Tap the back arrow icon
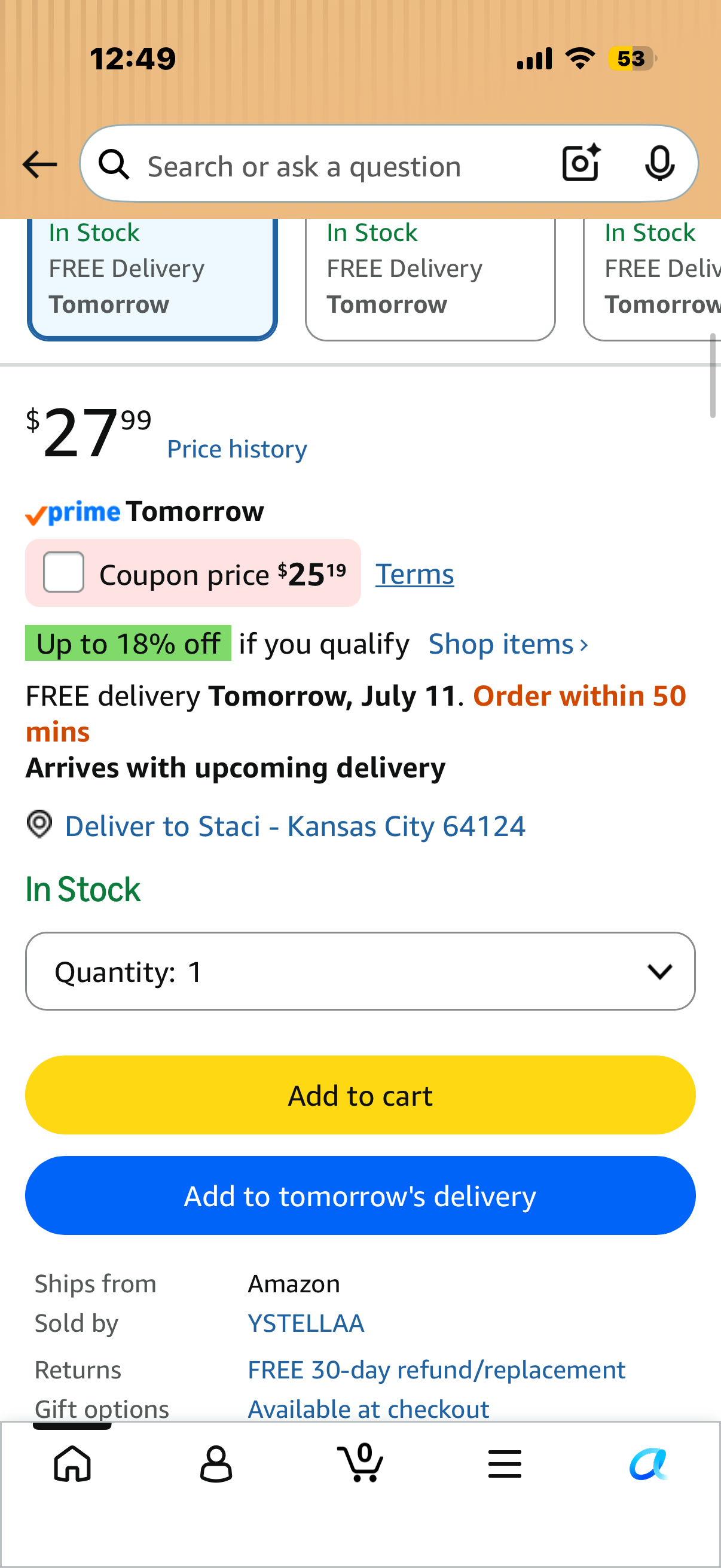 pos(39,165)
